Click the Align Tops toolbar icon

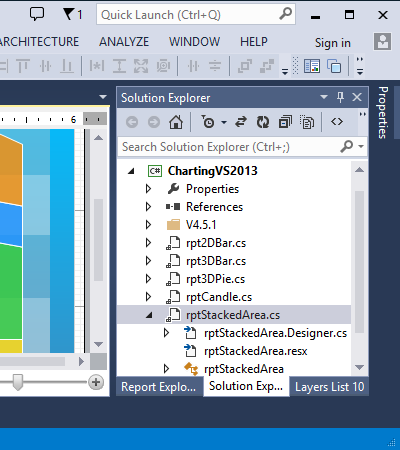click(x=23, y=66)
